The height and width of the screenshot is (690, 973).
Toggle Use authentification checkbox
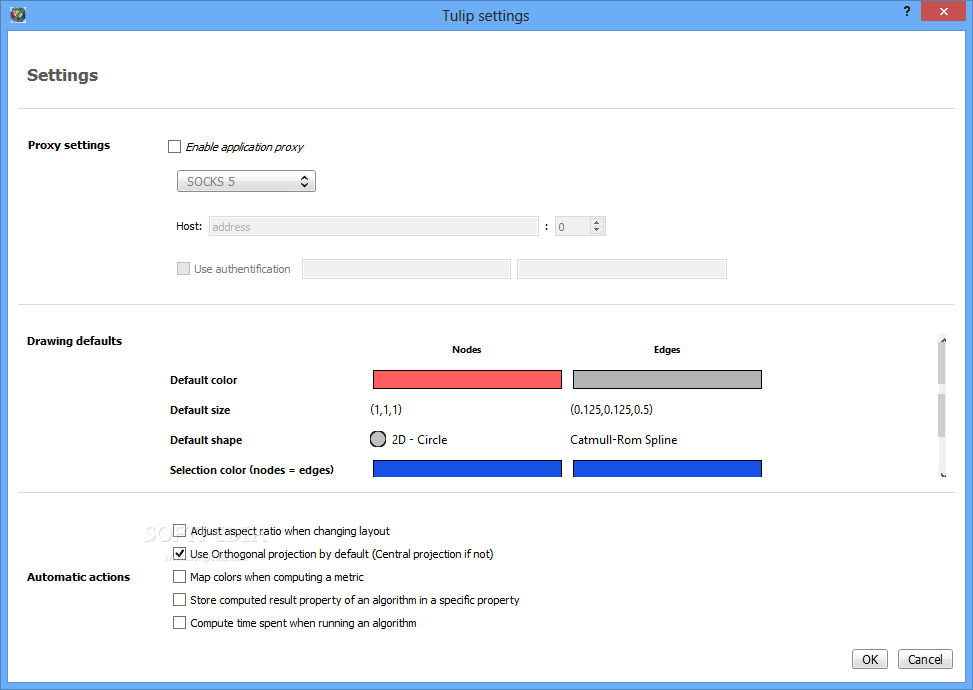183,269
